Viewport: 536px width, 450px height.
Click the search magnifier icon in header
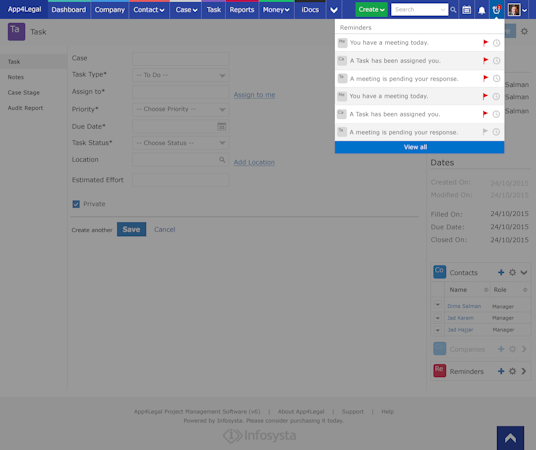pyautogui.click(x=453, y=10)
